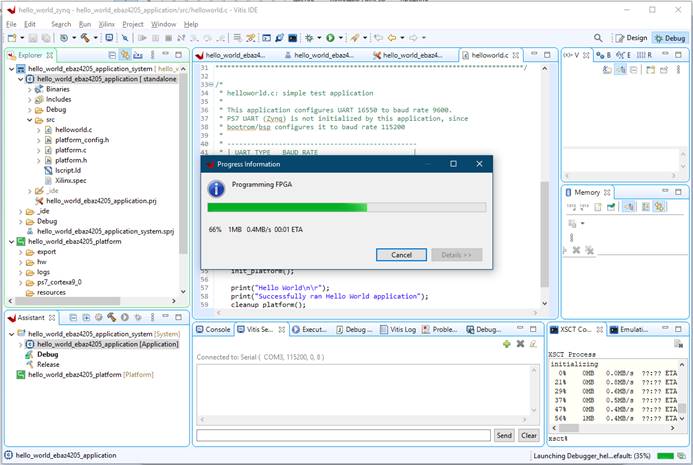Click the blue info icon in dialog
The image size is (693, 465).
coord(215,188)
